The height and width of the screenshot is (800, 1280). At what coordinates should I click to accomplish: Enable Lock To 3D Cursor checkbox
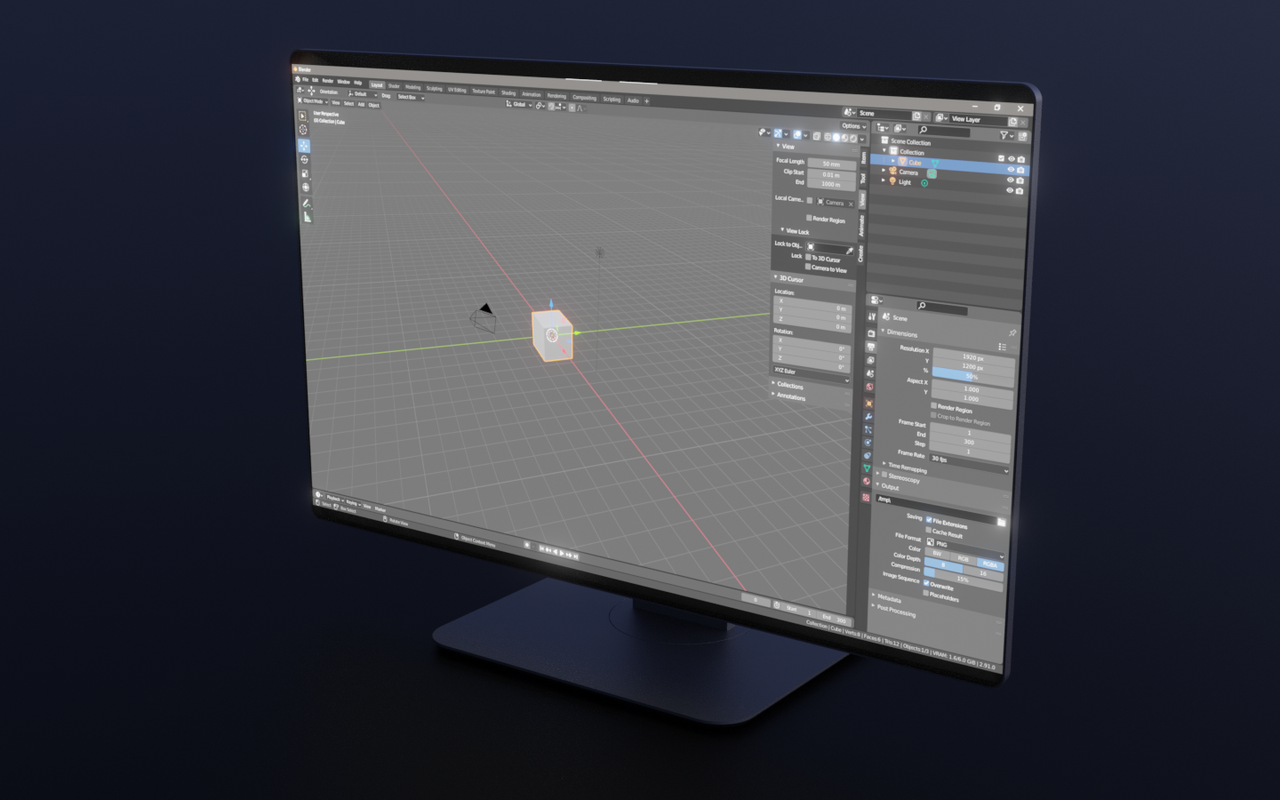coord(808,257)
